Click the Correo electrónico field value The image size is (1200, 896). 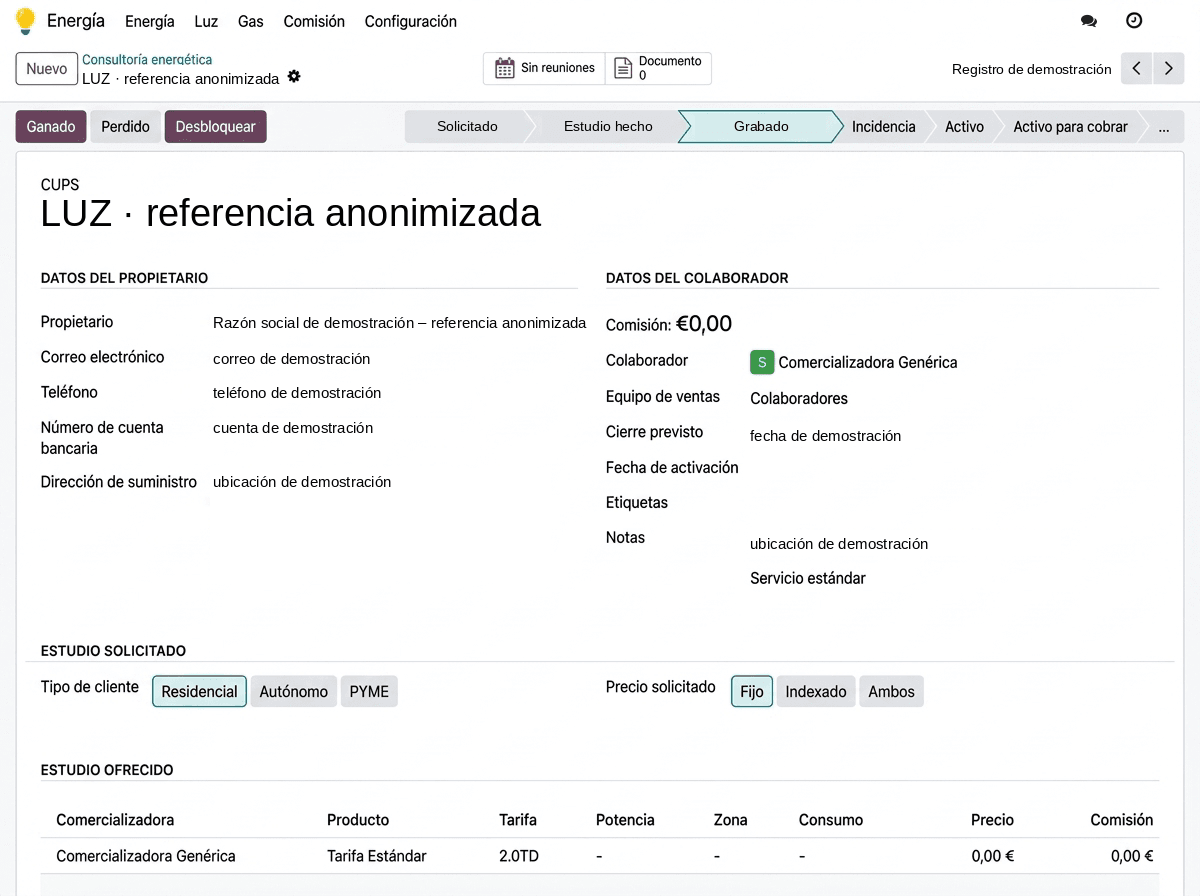click(292, 359)
